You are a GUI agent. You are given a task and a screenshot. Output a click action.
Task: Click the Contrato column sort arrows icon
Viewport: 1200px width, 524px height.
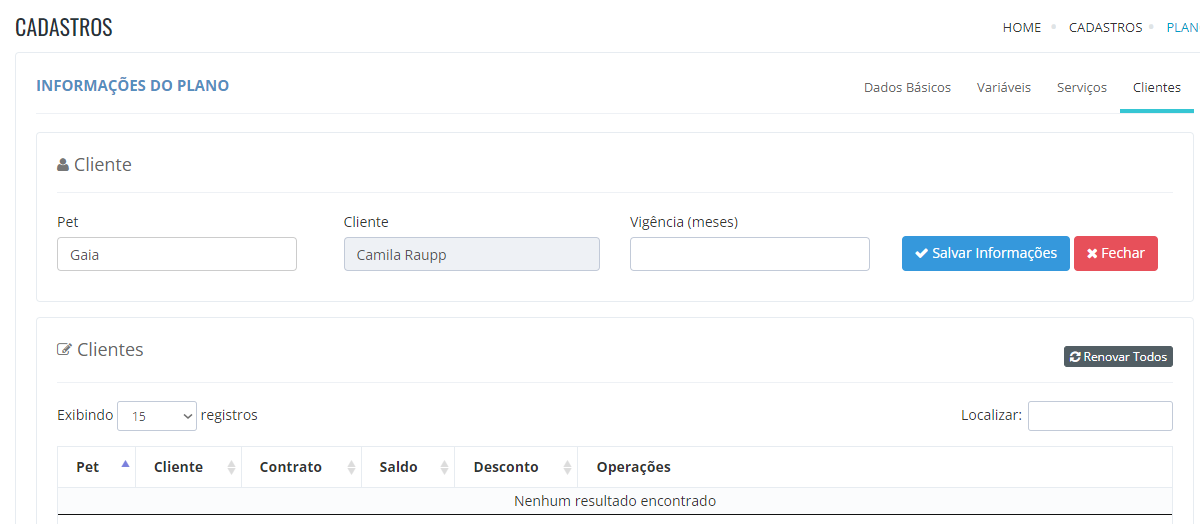point(352,467)
